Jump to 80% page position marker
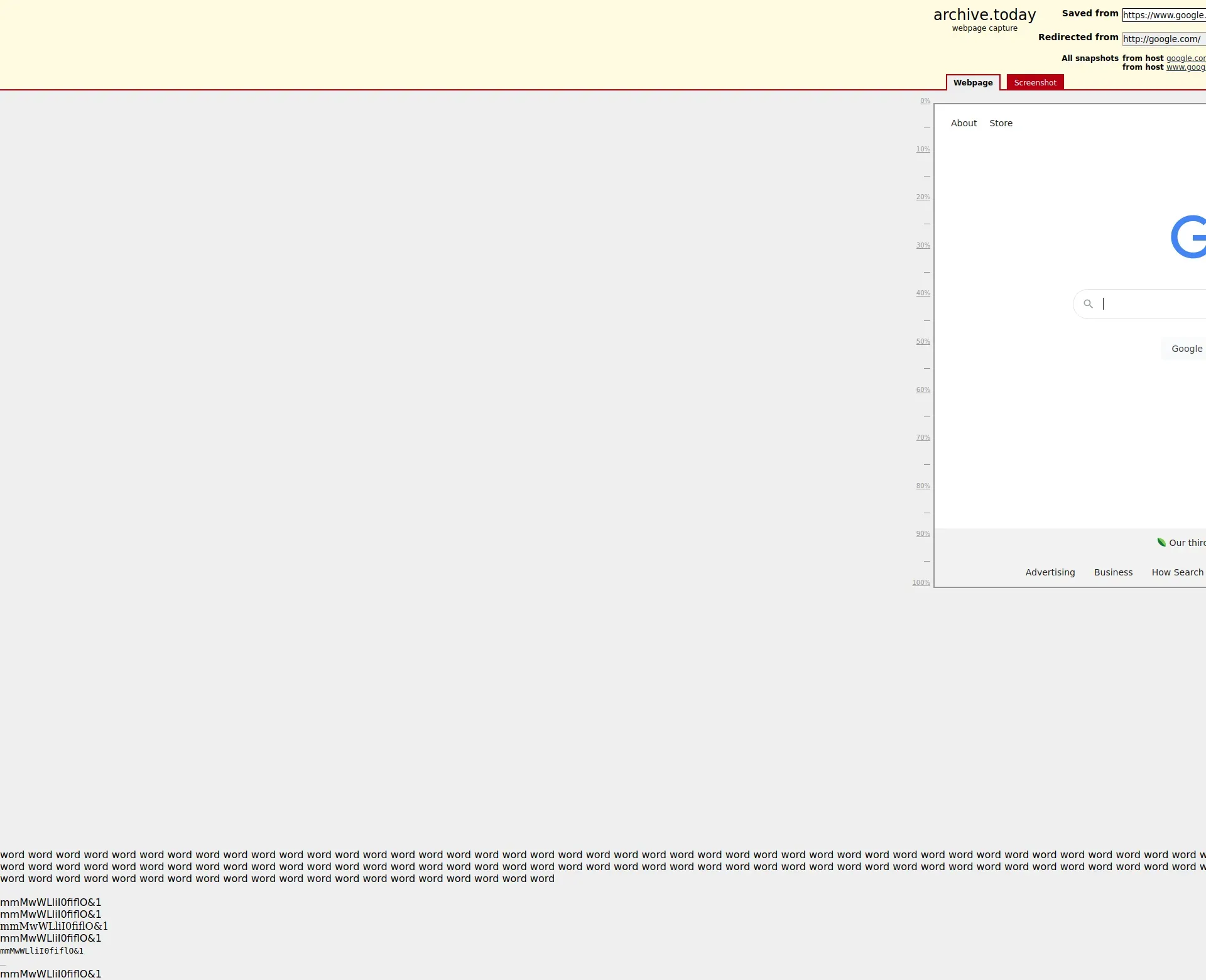1206x980 pixels. point(923,486)
